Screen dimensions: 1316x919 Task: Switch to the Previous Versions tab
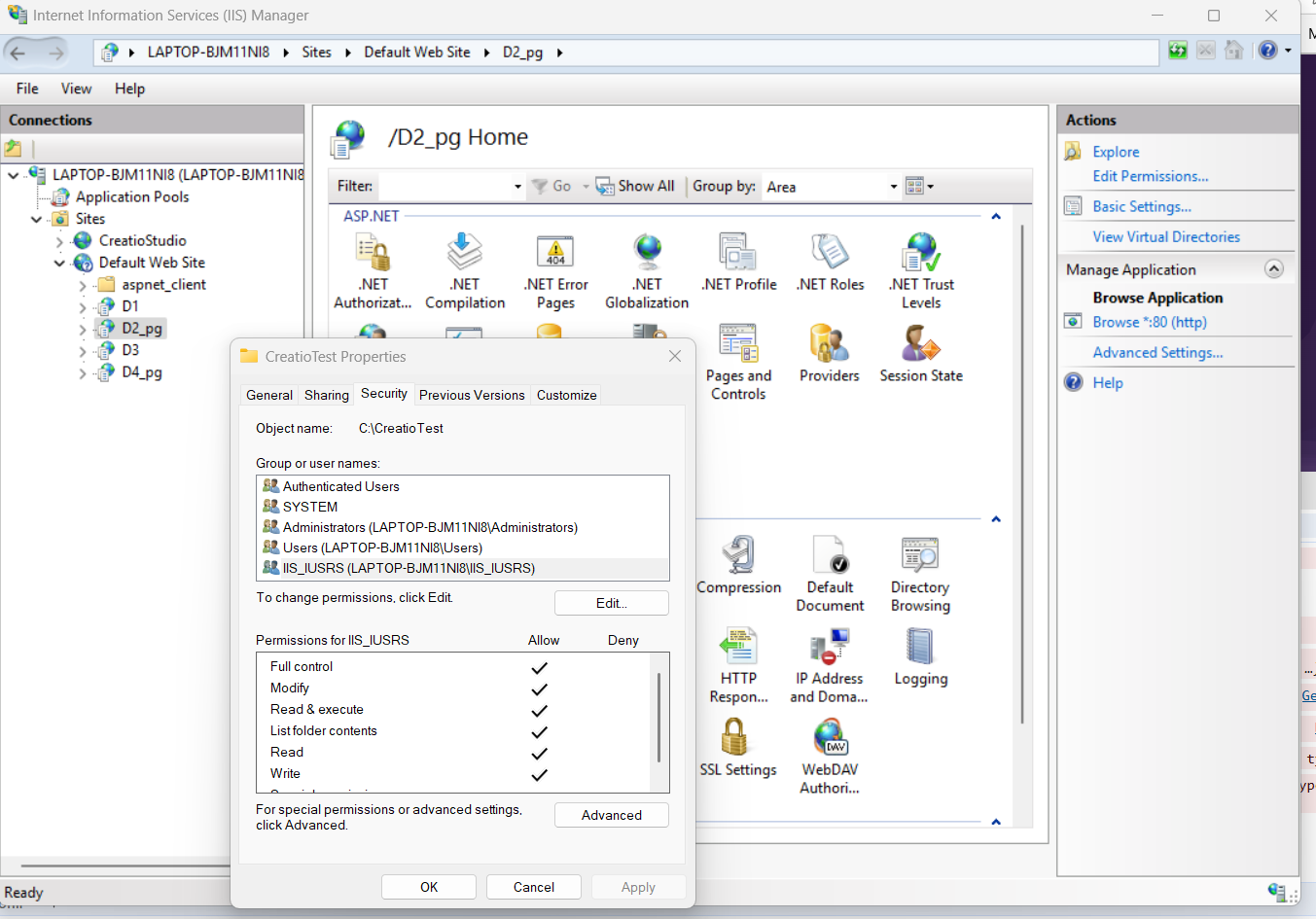pyautogui.click(x=472, y=395)
